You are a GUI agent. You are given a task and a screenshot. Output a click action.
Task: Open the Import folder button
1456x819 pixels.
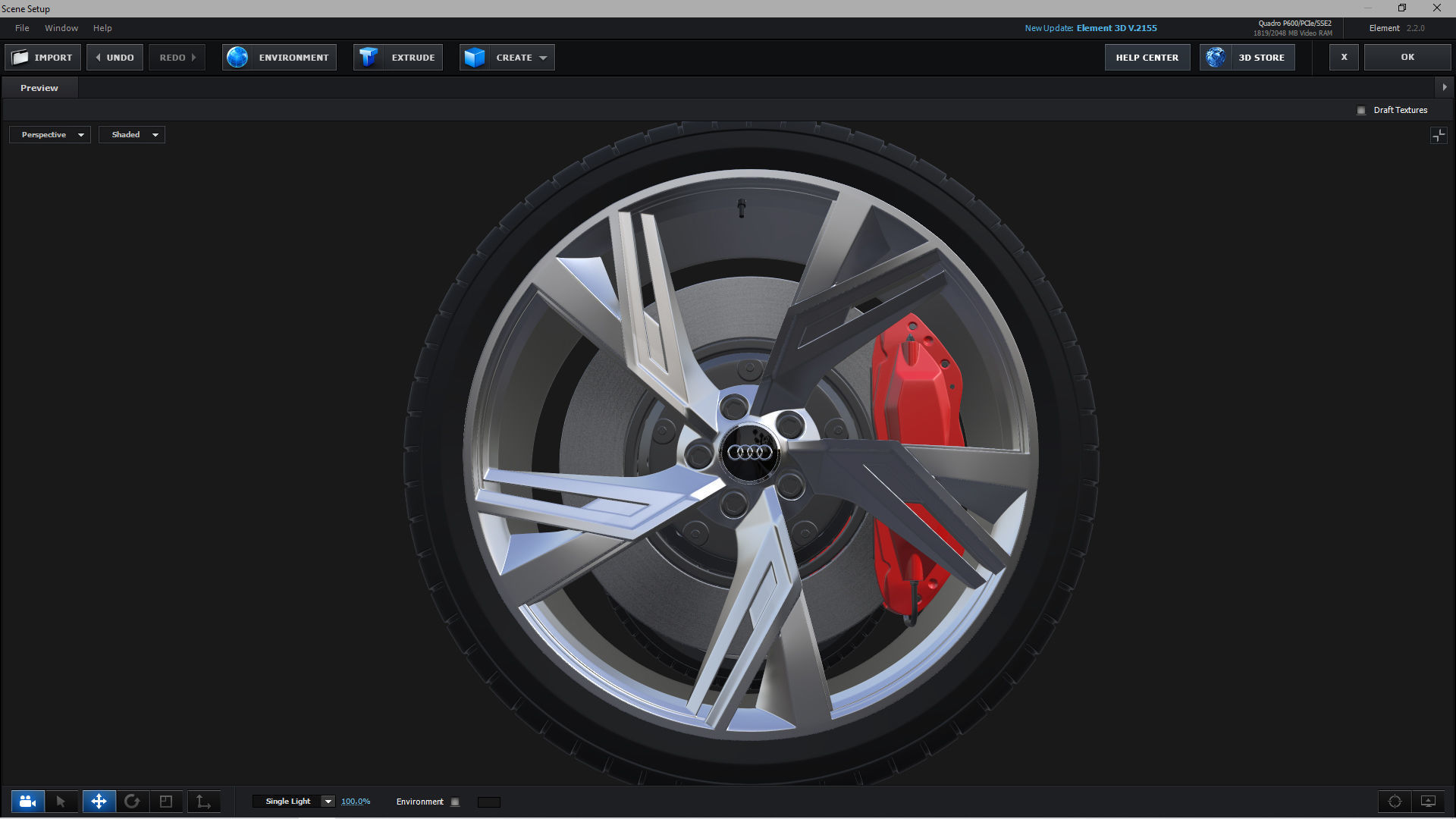pyautogui.click(x=42, y=58)
